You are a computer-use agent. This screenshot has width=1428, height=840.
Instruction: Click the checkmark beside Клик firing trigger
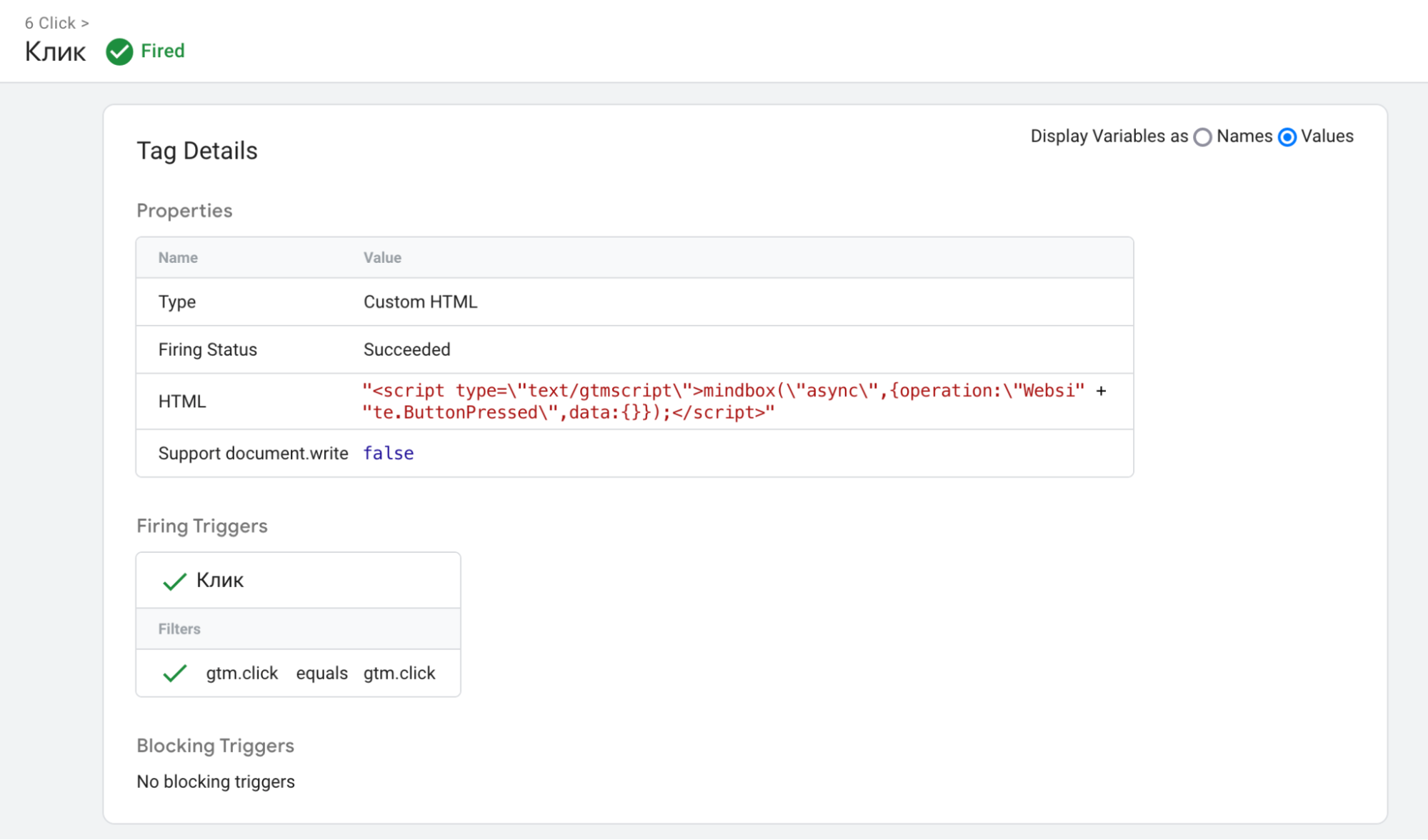click(174, 581)
